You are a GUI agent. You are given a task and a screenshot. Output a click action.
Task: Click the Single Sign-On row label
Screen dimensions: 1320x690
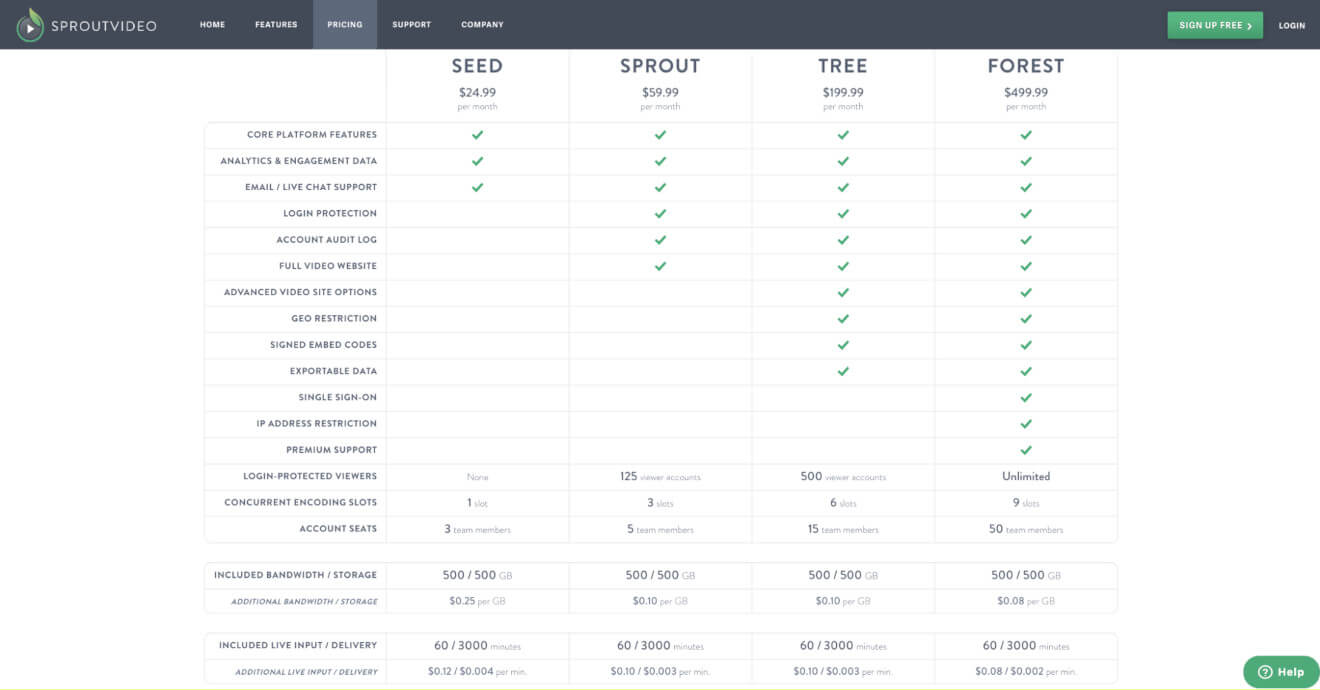[x=338, y=397]
